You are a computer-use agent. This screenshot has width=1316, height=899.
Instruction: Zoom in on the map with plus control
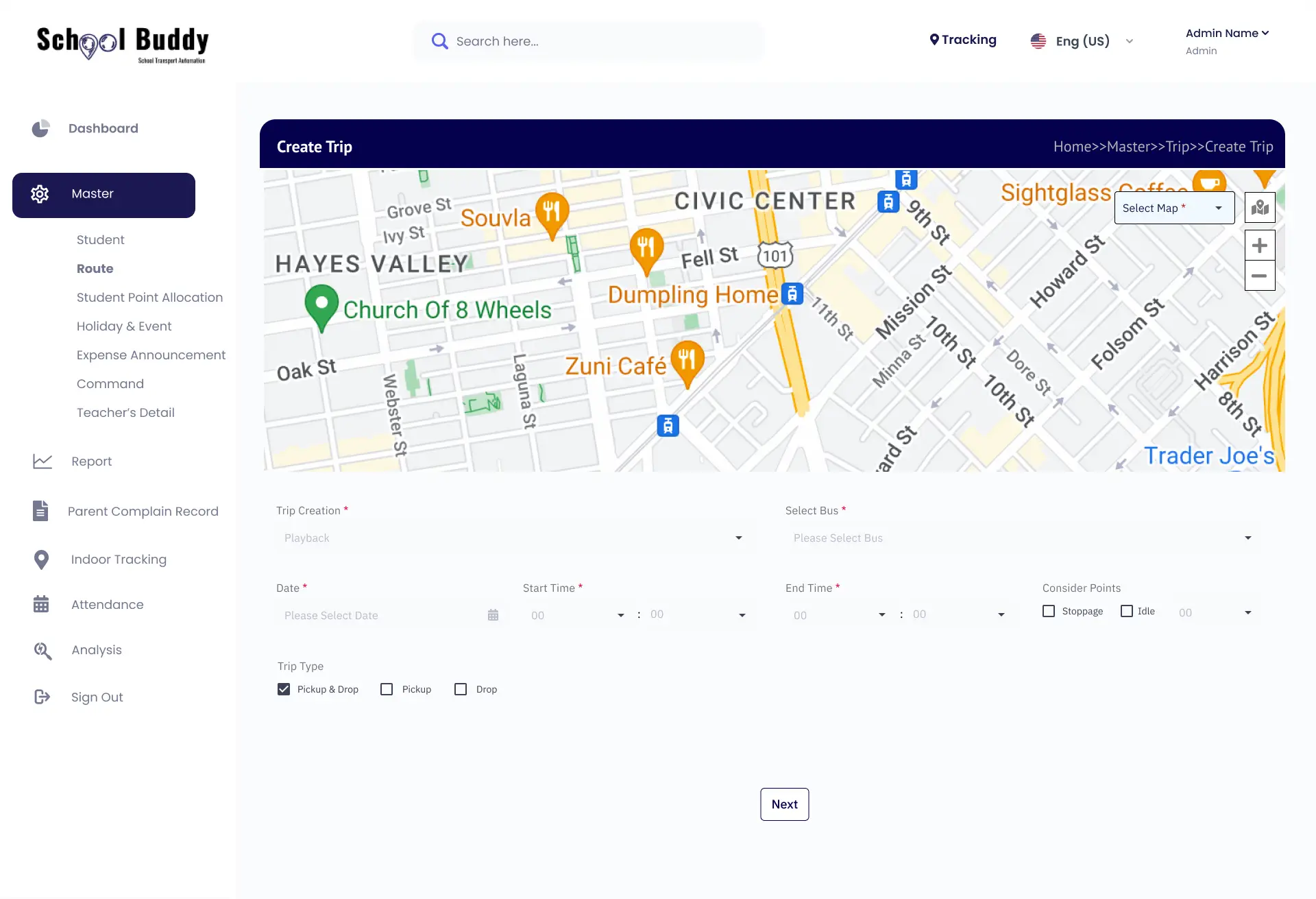pyautogui.click(x=1260, y=245)
